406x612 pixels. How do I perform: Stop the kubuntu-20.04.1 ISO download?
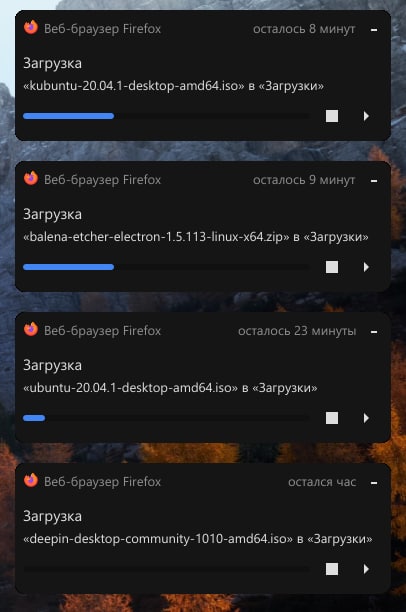332,116
